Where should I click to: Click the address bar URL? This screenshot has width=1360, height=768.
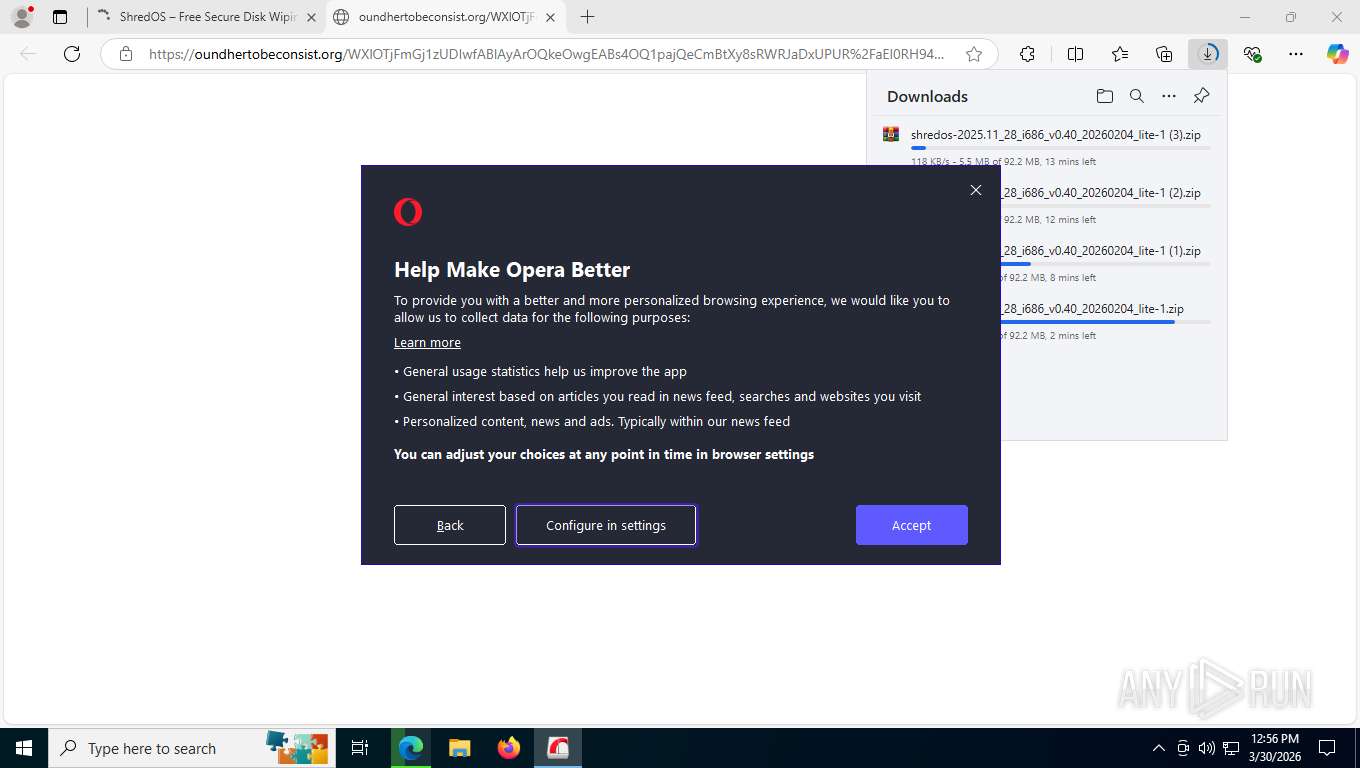coord(546,54)
